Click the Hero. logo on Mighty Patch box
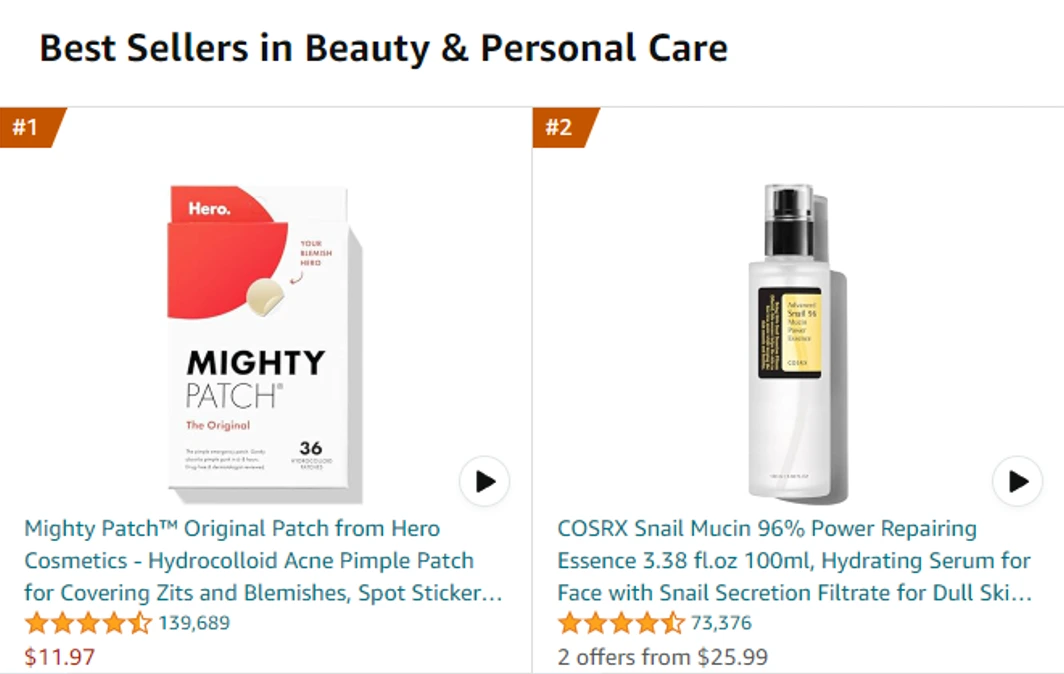Image resolution: width=1064 pixels, height=674 pixels. (209, 208)
